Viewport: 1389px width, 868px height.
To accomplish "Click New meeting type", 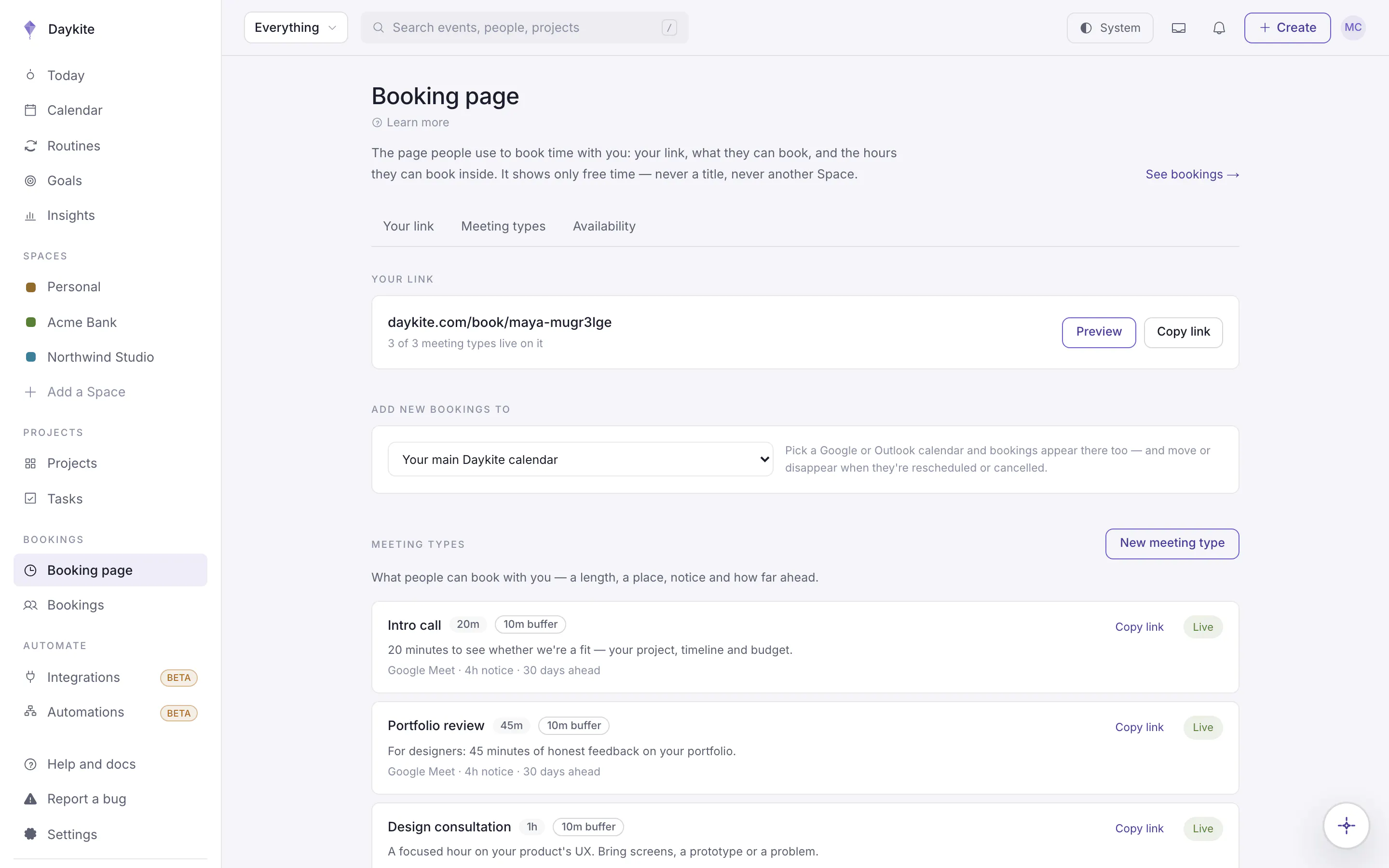I will [1172, 543].
